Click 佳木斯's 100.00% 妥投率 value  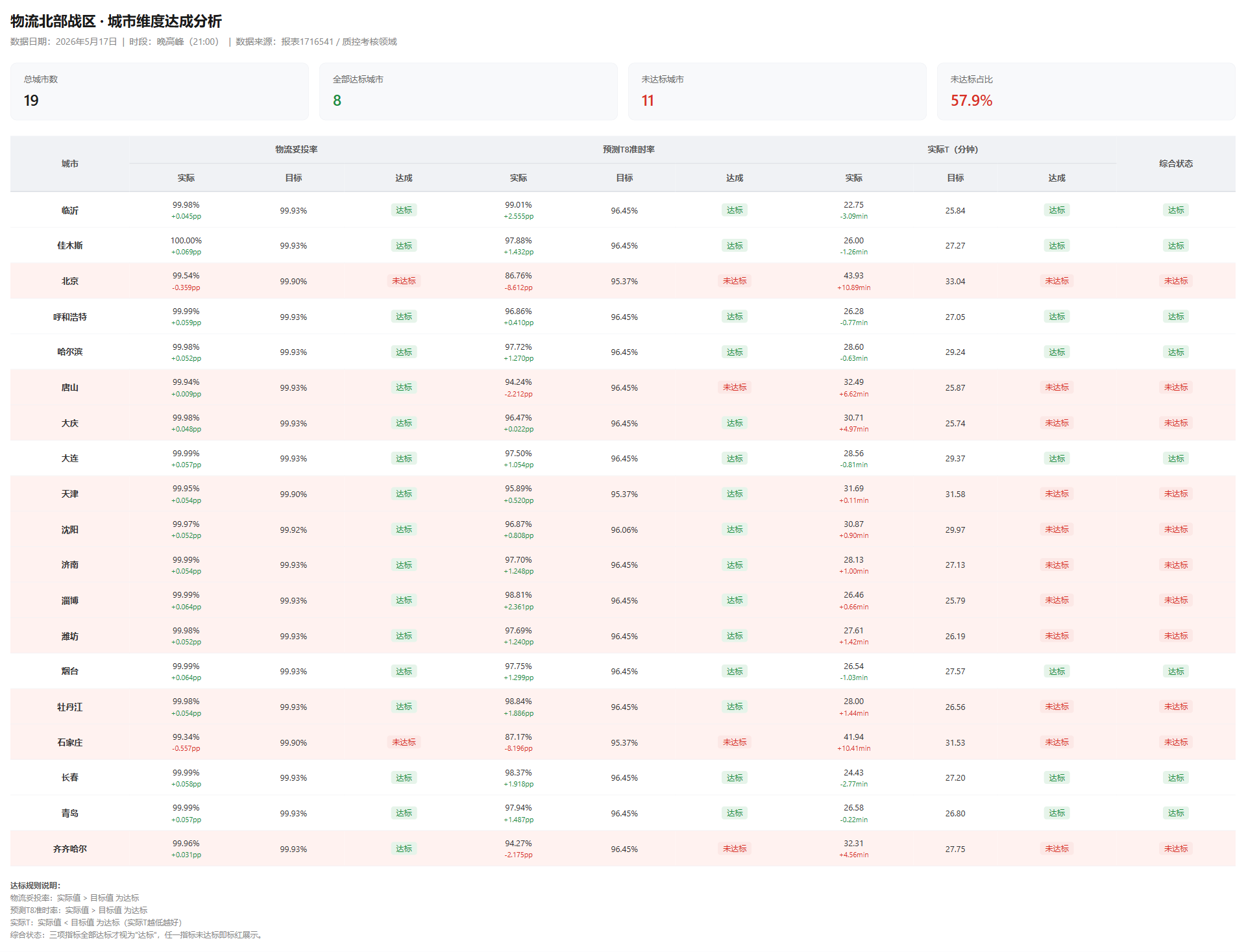(186, 241)
